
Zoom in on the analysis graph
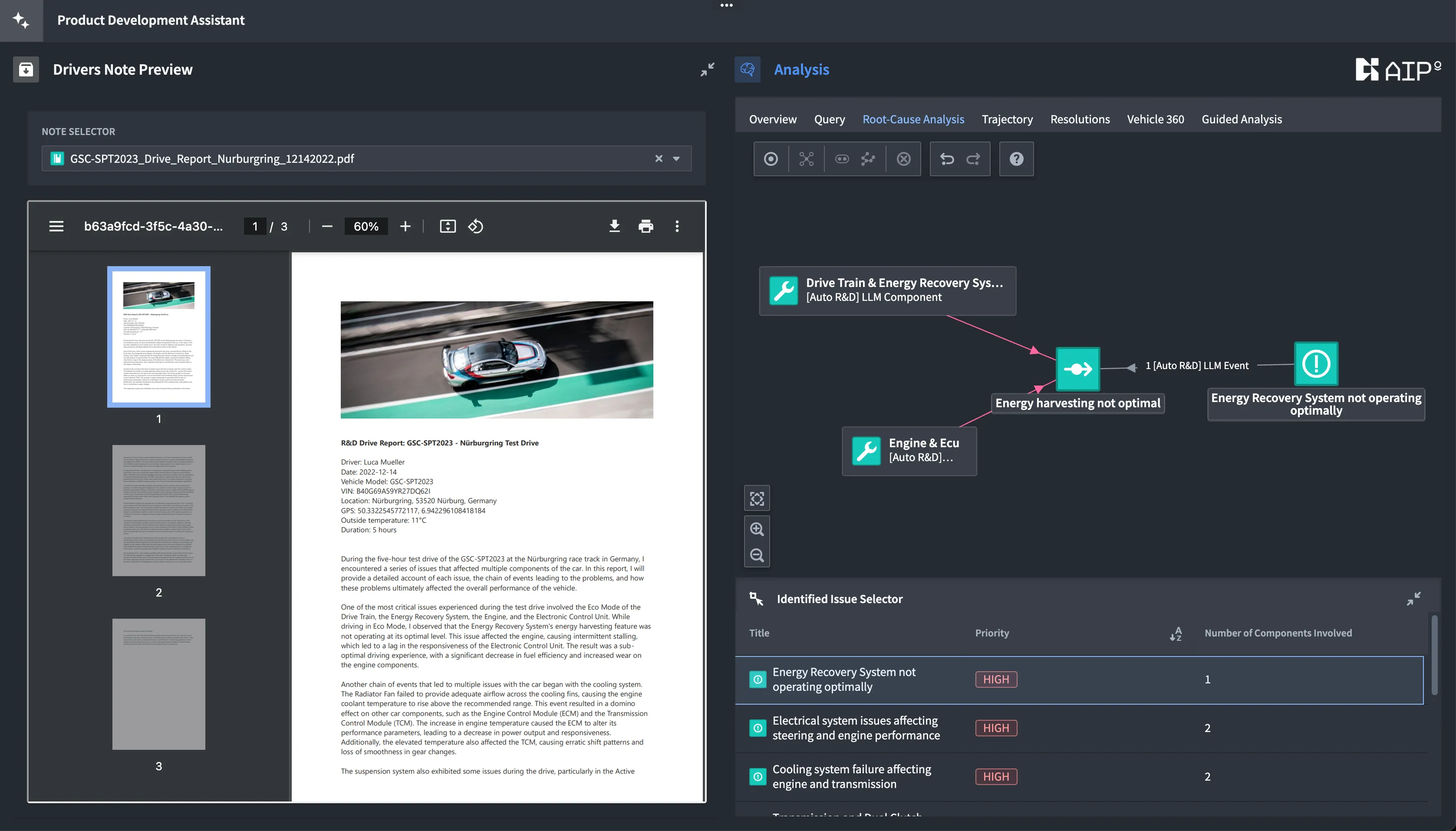[757, 529]
